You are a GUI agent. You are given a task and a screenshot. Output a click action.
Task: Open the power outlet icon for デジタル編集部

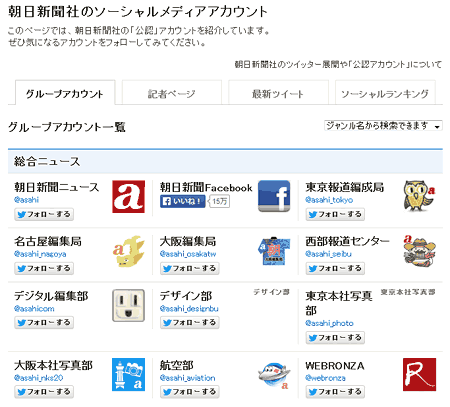pos(128,305)
